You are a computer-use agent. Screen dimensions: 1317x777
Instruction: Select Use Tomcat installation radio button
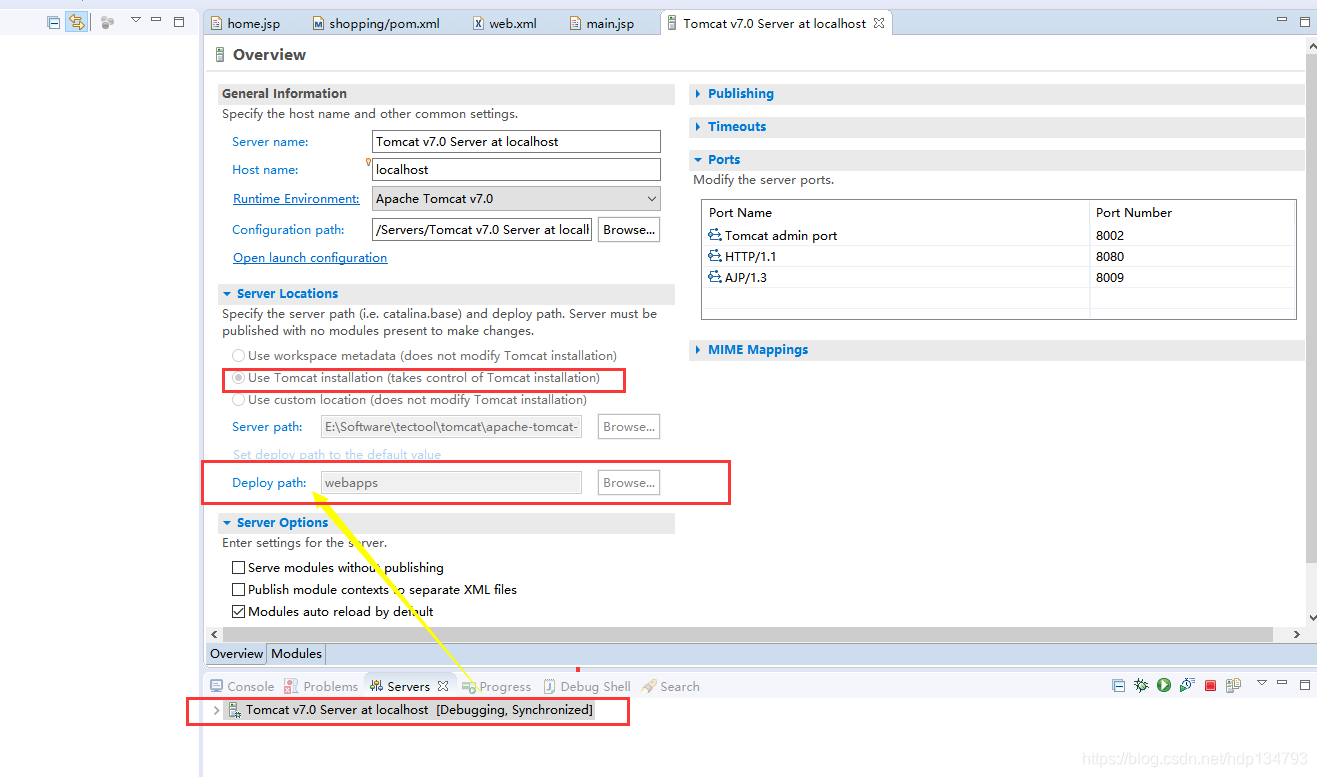tap(238, 378)
